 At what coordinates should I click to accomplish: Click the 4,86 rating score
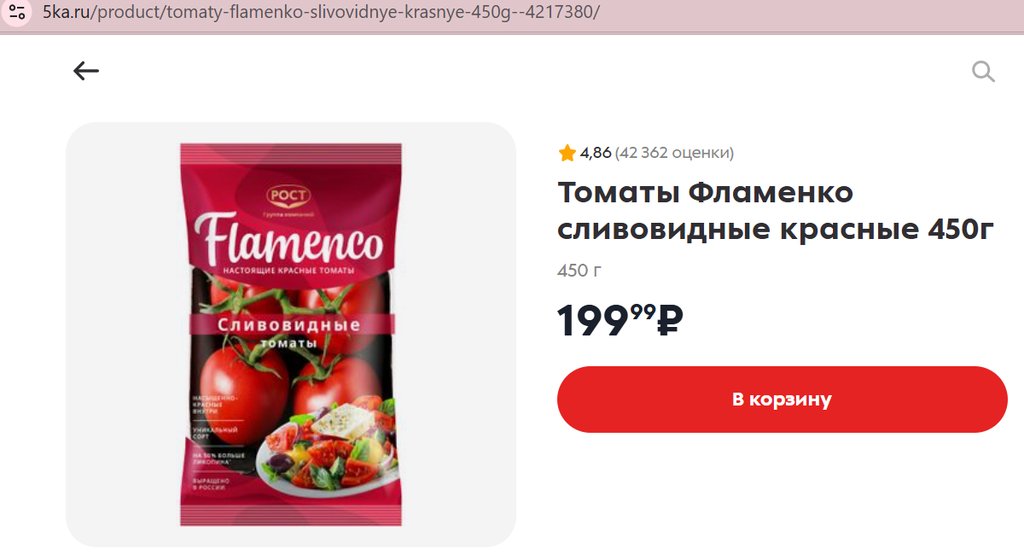(596, 153)
